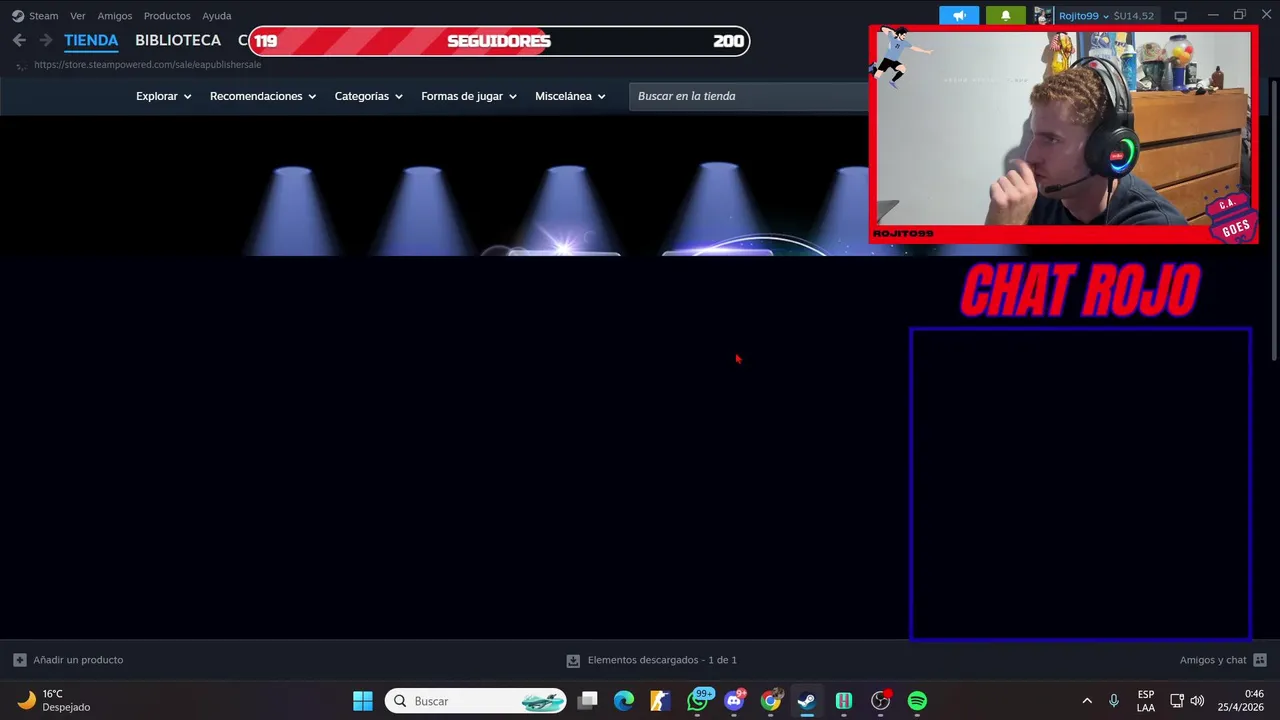Expand the Categorías dropdown

click(x=369, y=96)
